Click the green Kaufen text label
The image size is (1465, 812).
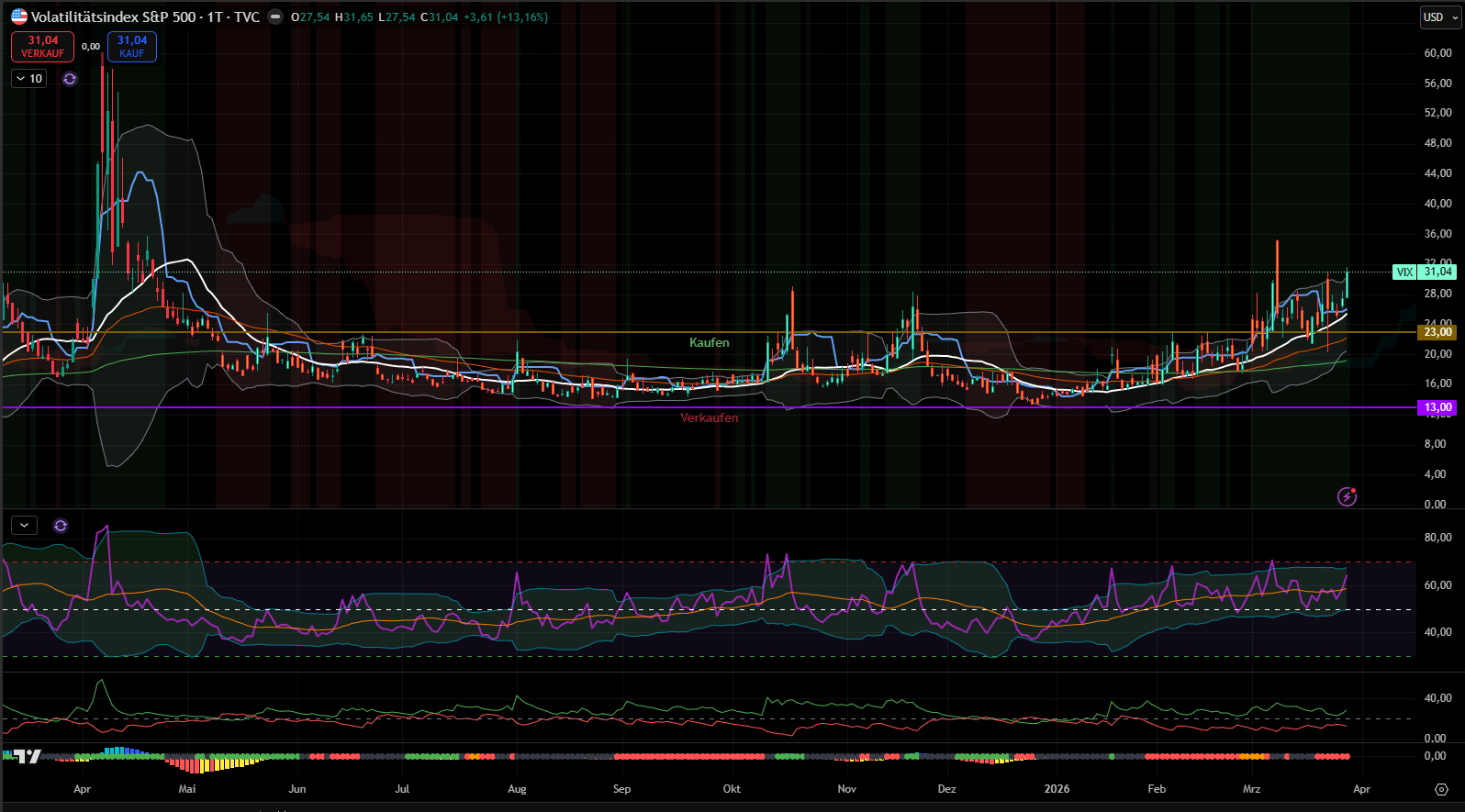point(709,342)
